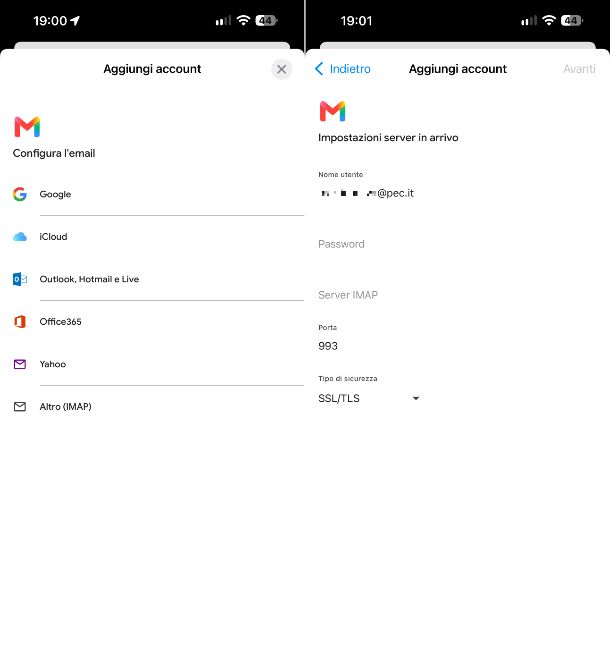Image resolution: width=610 pixels, height=660 pixels.
Task: Tap the iCloud cloud icon
Action: point(20,237)
